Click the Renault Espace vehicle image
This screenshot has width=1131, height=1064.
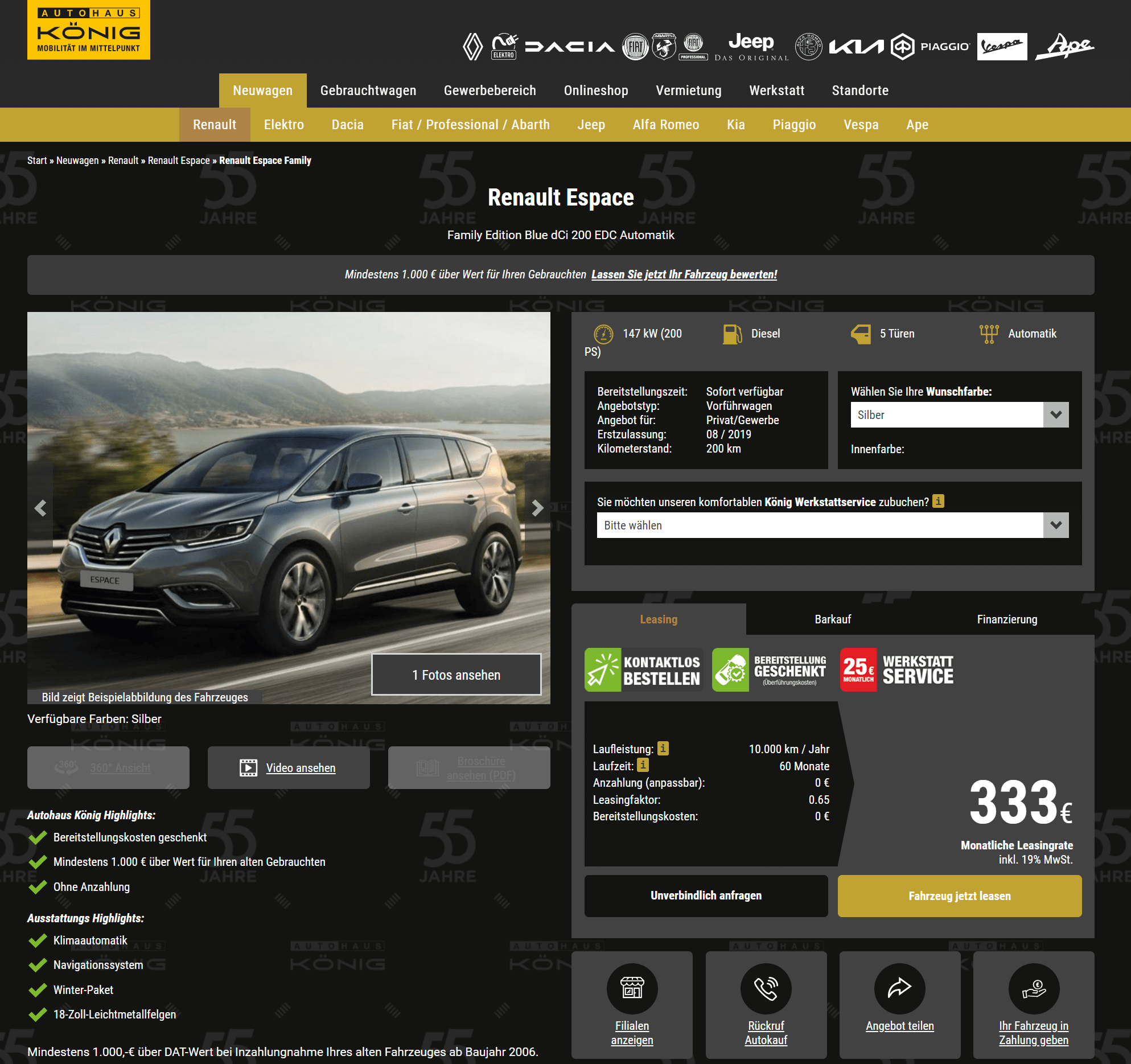click(x=289, y=508)
